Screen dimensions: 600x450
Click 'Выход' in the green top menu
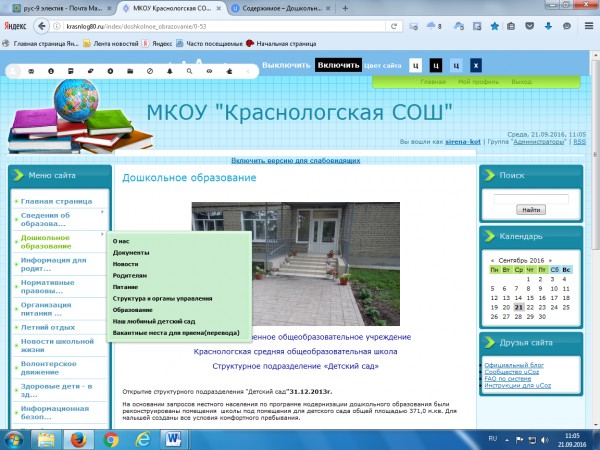(522, 82)
